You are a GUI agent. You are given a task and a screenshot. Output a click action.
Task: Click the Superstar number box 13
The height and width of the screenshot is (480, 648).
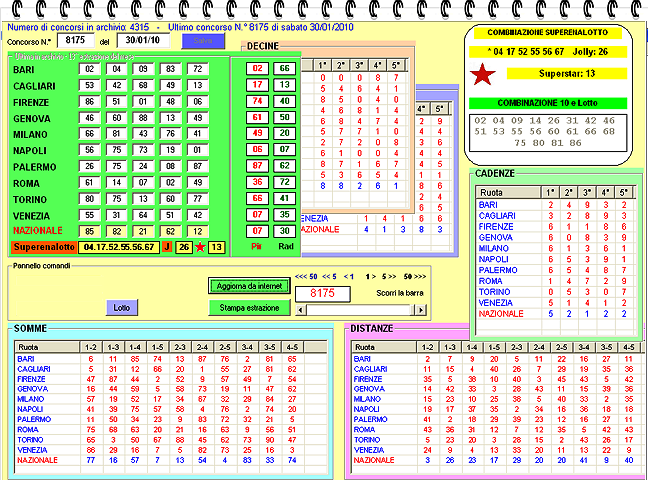tap(217, 247)
